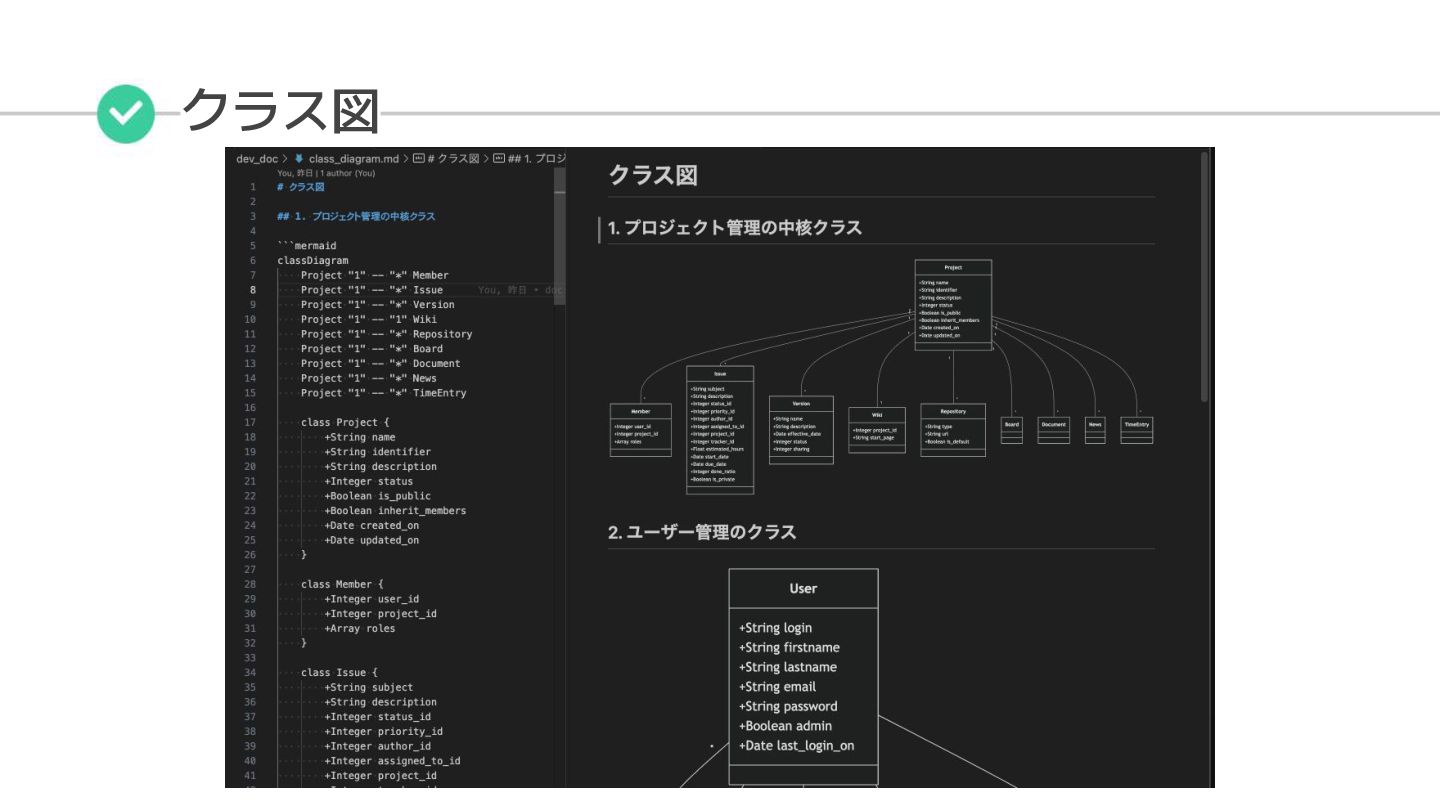1440x810 pixels.
Task: Open the 'You, 昨日 | 1 author (You)' CodeLens
Action: click(x=326, y=173)
